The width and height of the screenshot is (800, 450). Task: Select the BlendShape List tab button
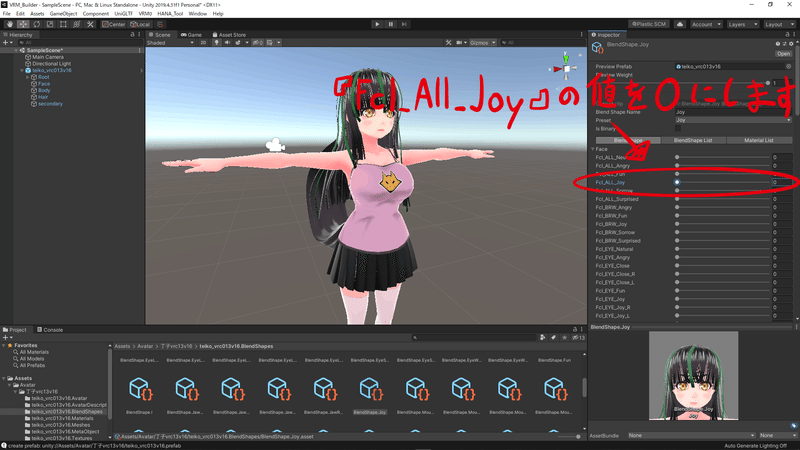(x=693, y=140)
